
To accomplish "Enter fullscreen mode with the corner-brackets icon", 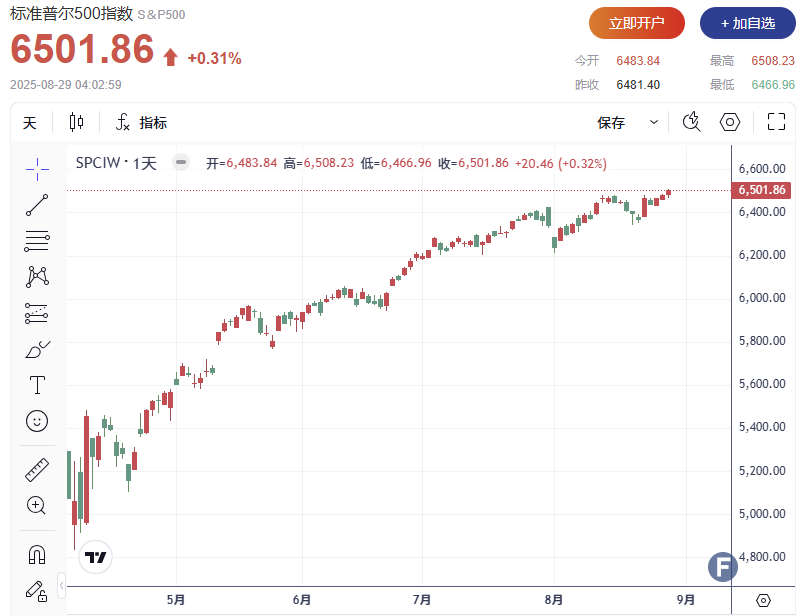I will coord(776,122).
